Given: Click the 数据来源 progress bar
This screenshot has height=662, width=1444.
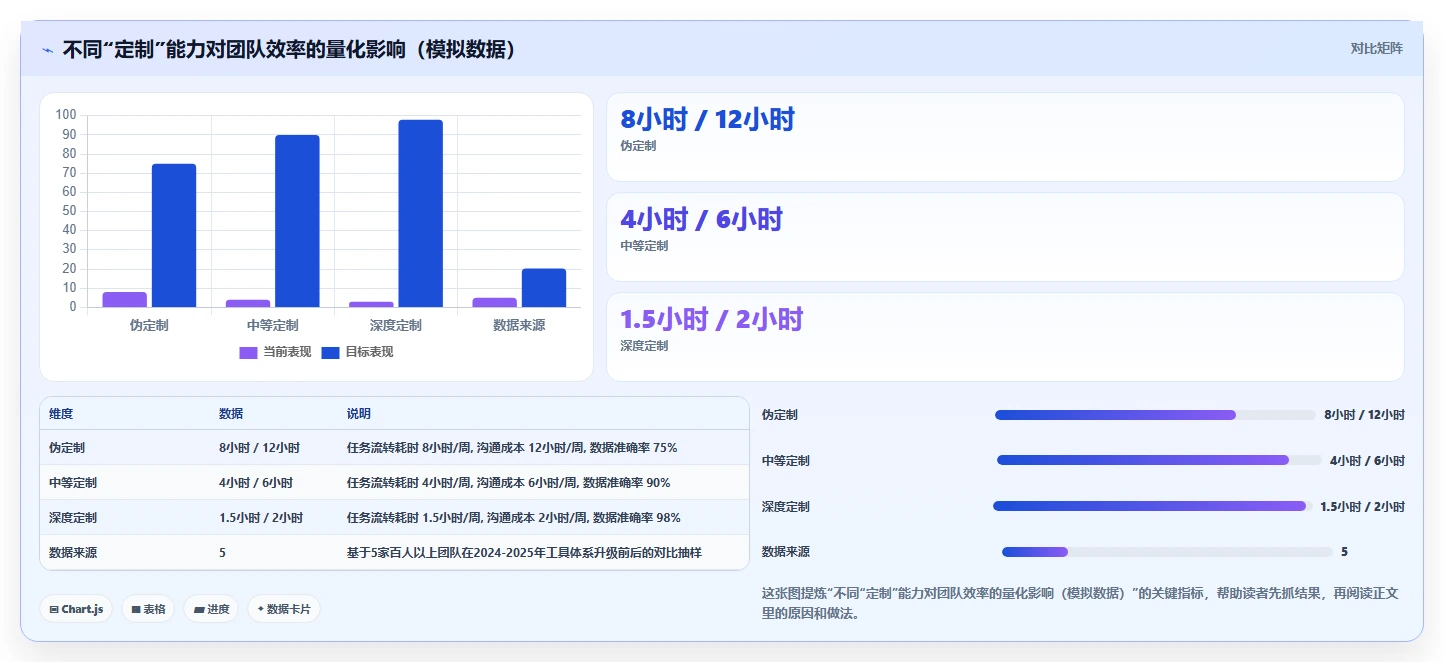Looking at the screenshot, I should pos(1167,552).
